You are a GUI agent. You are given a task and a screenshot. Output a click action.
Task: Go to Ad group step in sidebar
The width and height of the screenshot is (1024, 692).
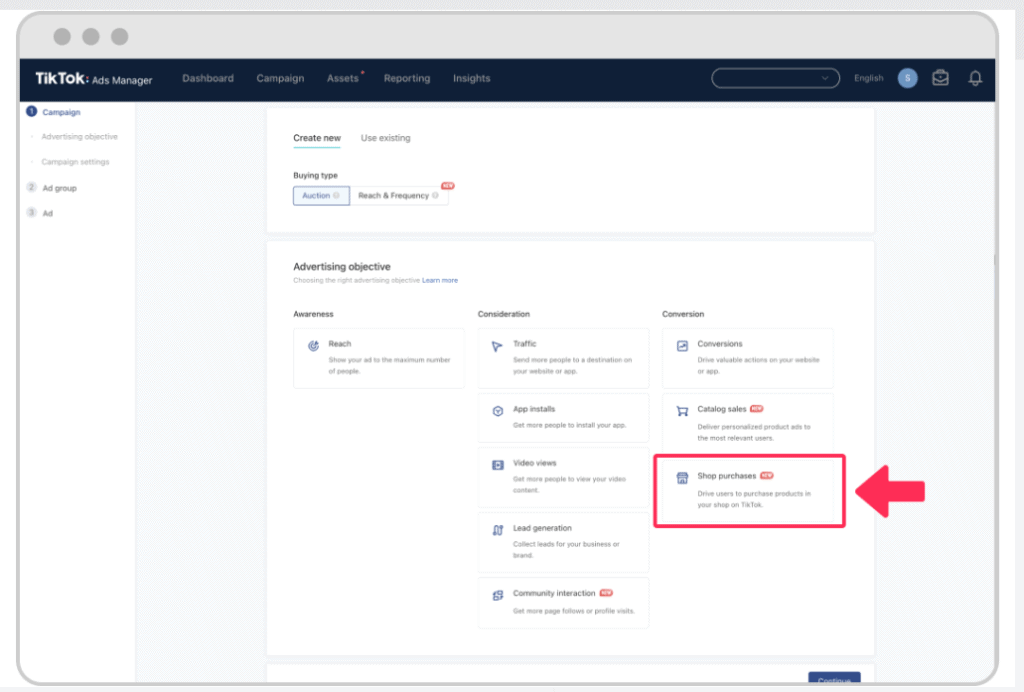tap(59, 188)
